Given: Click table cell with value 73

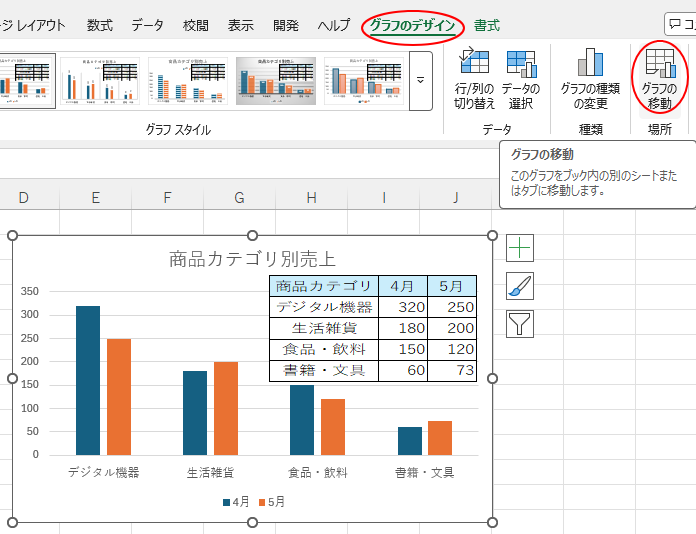Looking at the screenshot, I should point(452,370).
